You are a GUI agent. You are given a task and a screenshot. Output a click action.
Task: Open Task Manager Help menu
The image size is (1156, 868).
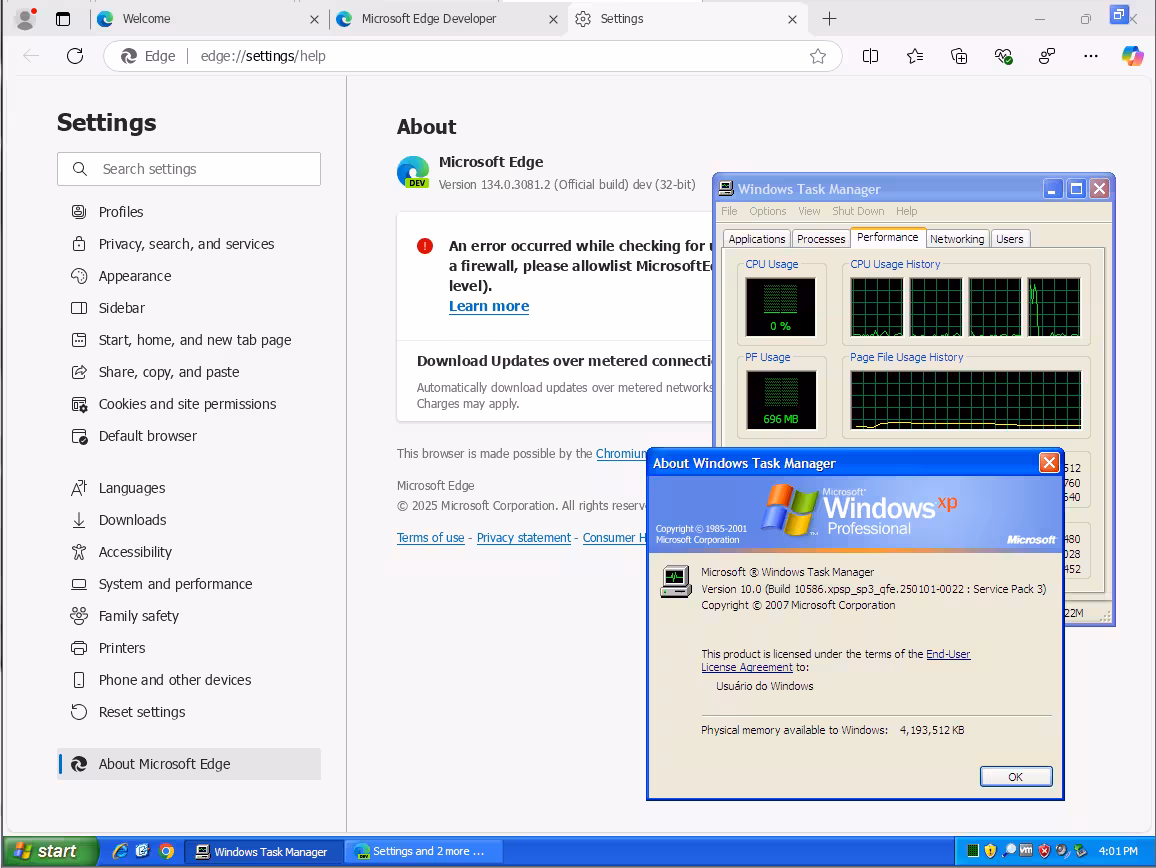(907, 211)
